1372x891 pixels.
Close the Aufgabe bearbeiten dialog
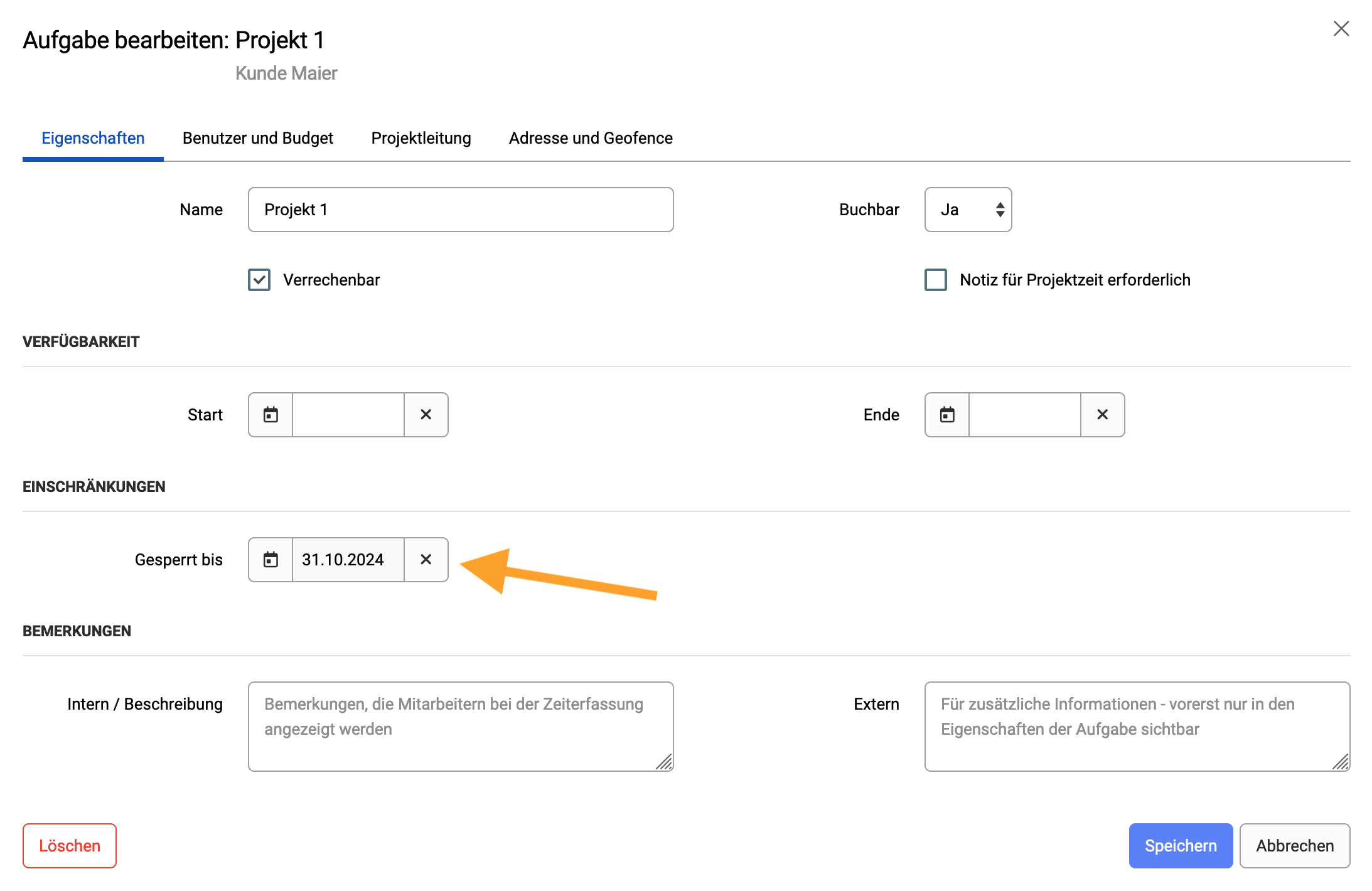tap(1341, 29)
